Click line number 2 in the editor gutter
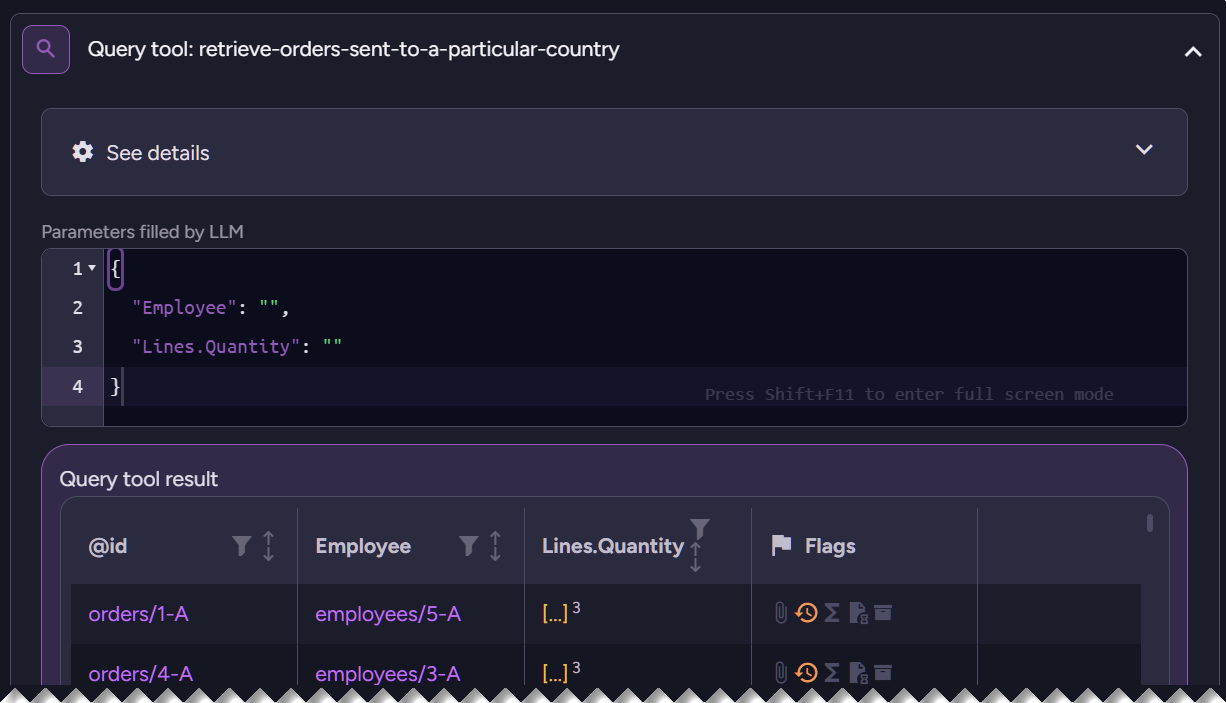Screen dimensions: 1226x703 (x=78, y=308)
